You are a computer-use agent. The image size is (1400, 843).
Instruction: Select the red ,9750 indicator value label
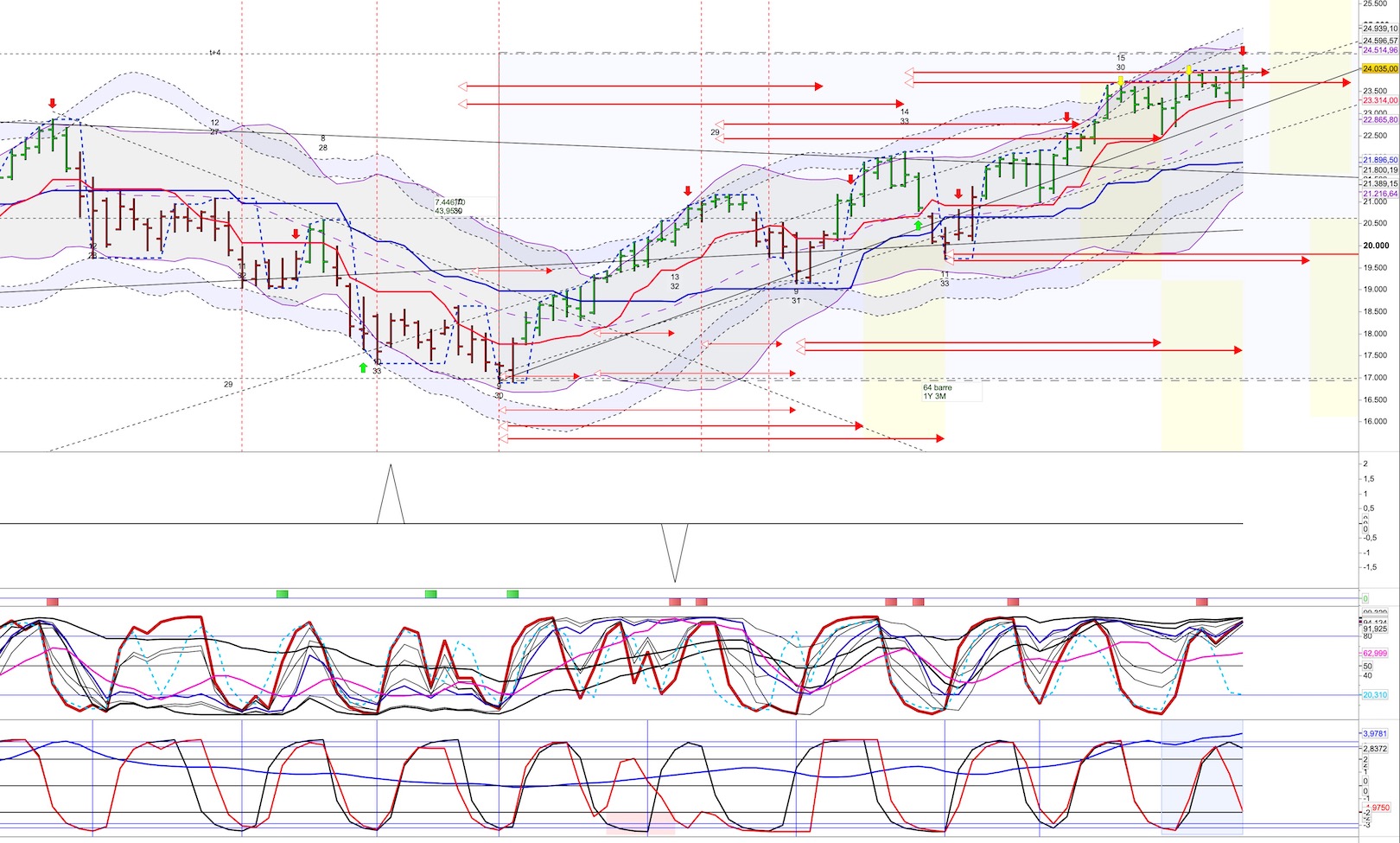coord(1379,808)
